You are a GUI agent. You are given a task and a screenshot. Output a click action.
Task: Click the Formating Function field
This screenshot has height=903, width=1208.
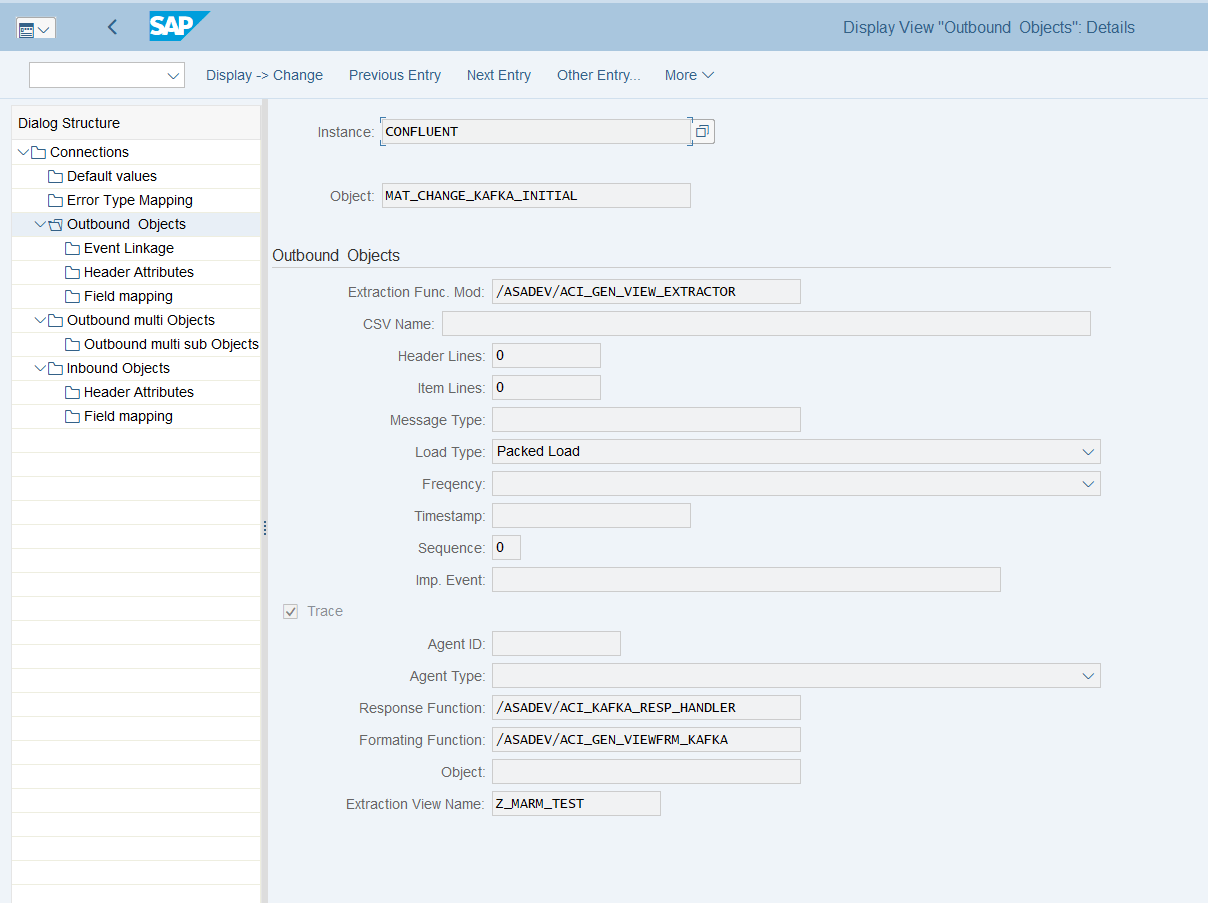point(646,740)
